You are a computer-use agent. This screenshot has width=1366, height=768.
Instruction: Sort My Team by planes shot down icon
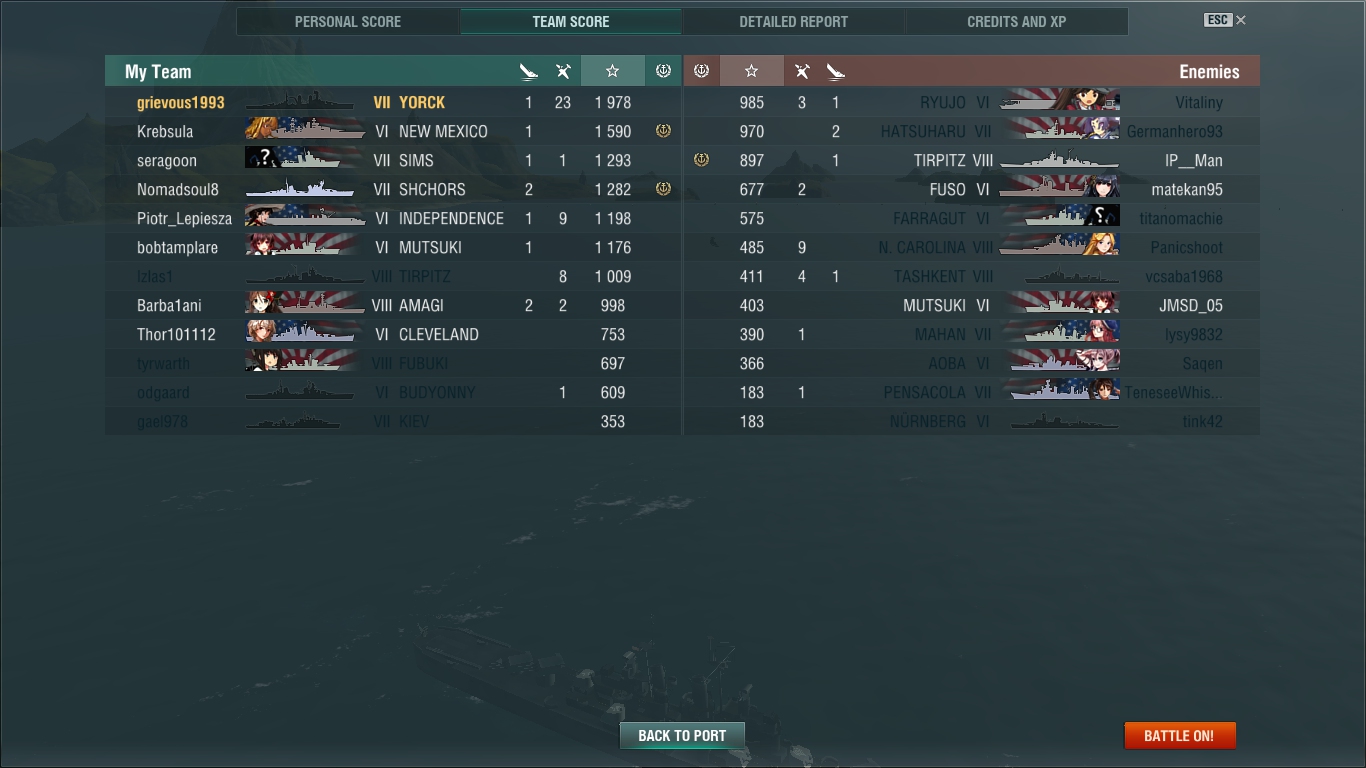(563, 71)
